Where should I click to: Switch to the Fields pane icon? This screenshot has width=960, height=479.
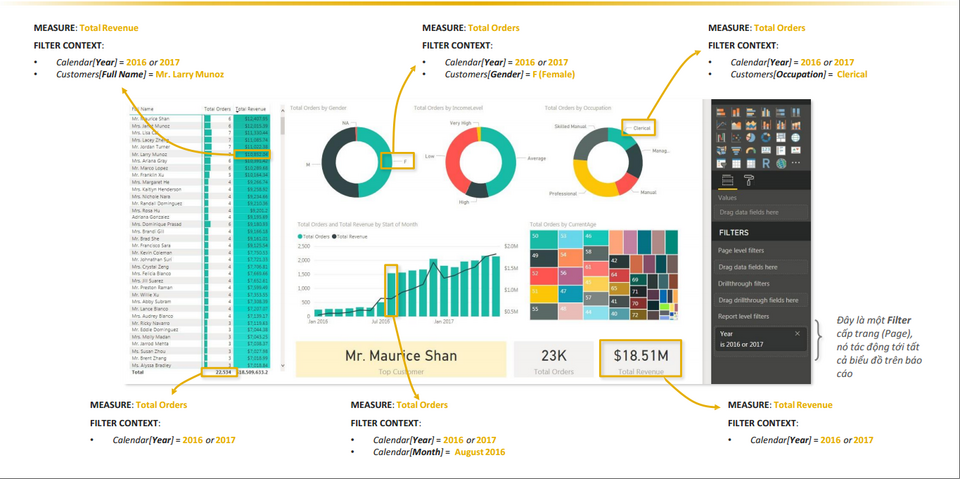tap(727, 181)
